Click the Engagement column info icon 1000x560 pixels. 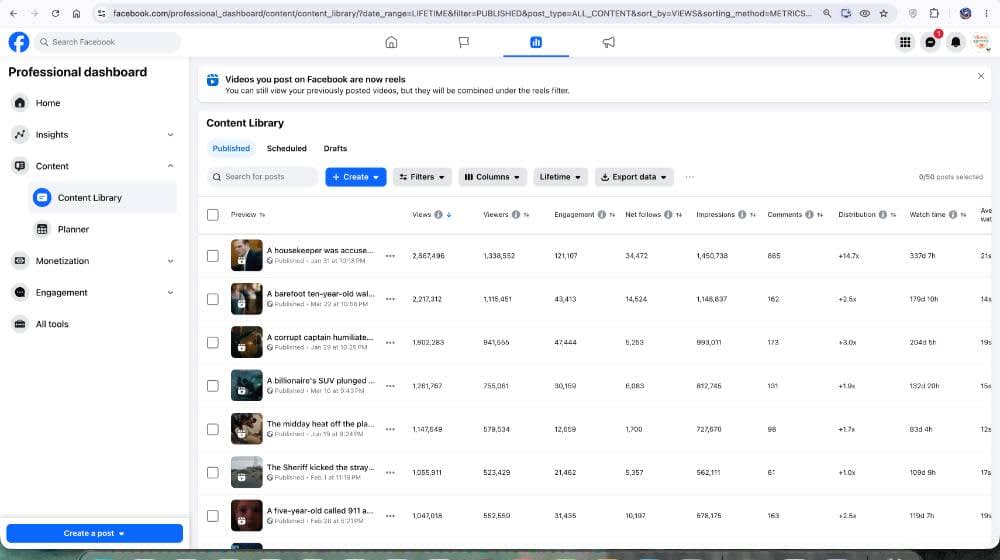(x=601, y=215)
